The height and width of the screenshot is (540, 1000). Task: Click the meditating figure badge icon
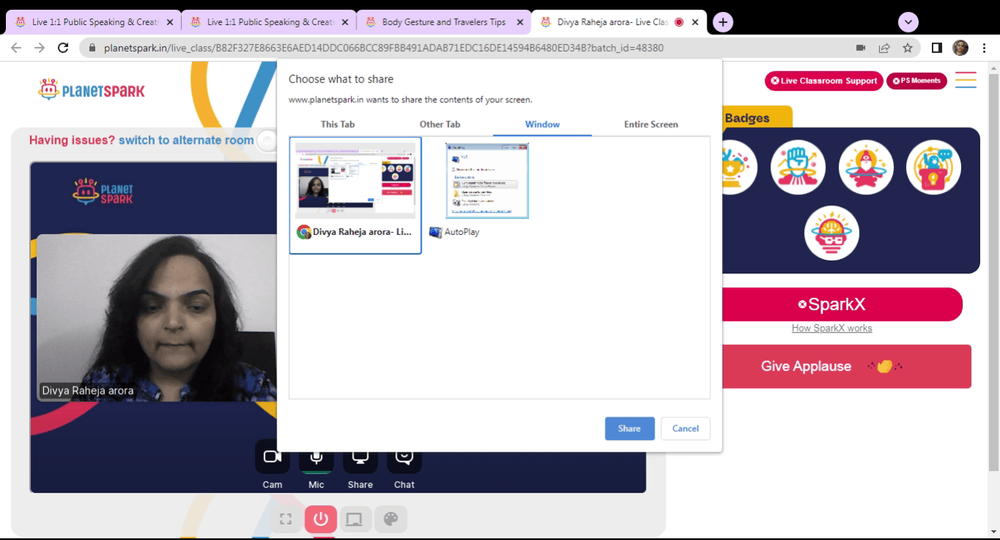[865, 167]
